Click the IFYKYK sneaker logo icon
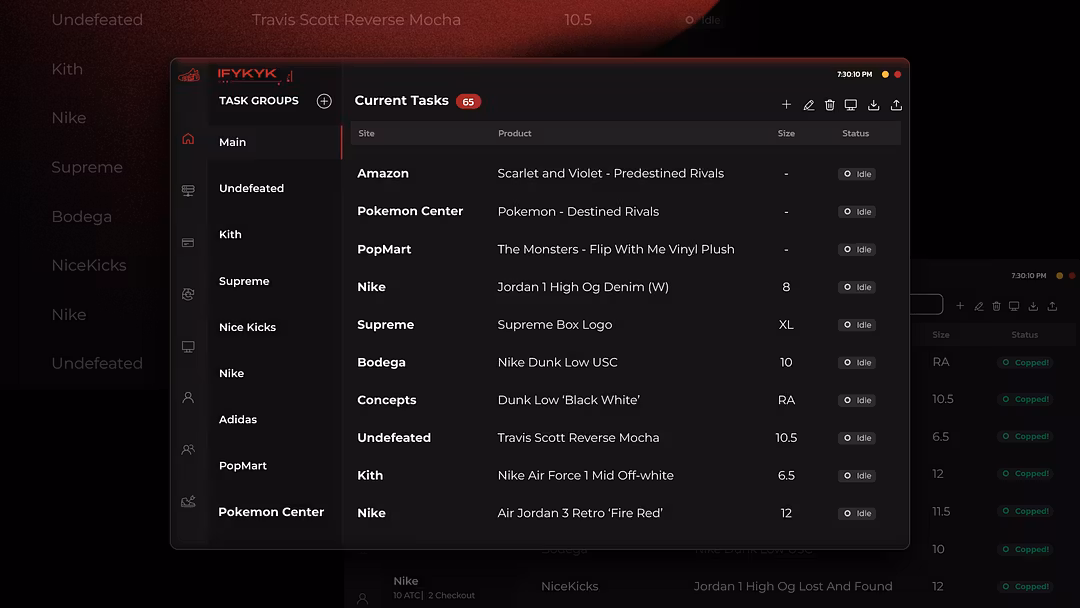Viewport: 1080px width, 608px height. pos(189,75)
